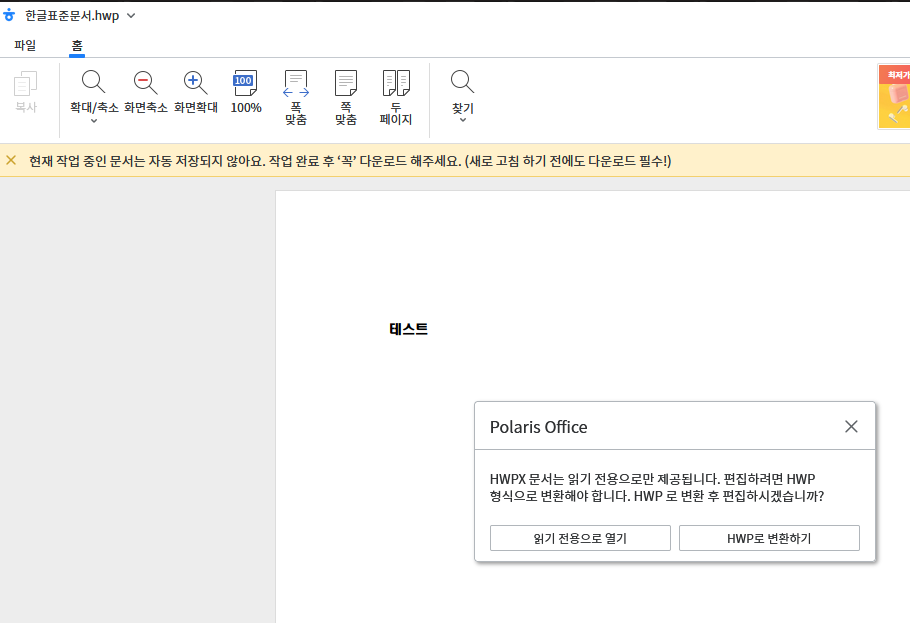
Task: Dismiss the yellow auto-save warning bar
Action: click(x=11, y=160)
